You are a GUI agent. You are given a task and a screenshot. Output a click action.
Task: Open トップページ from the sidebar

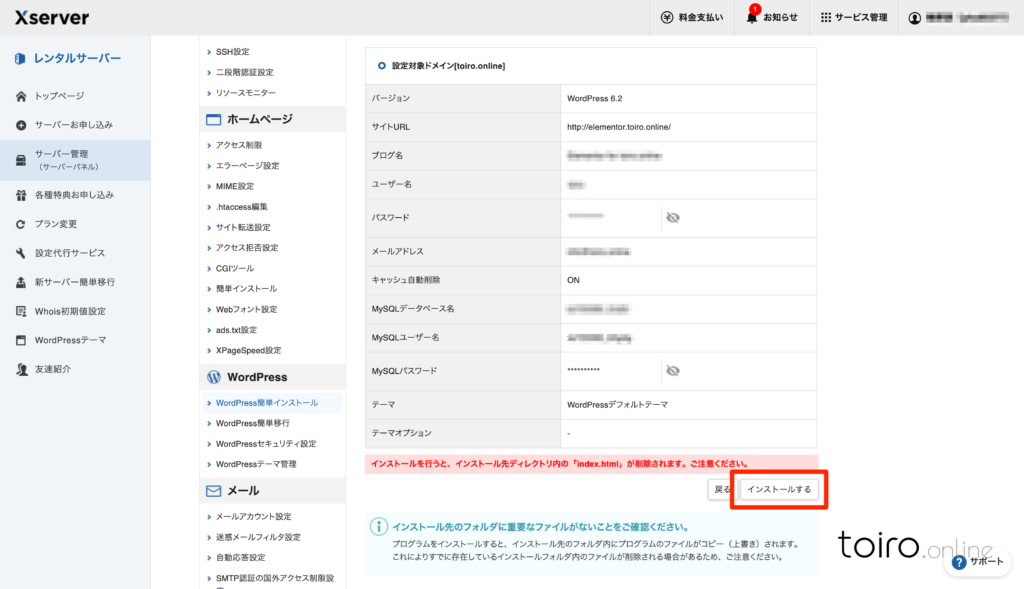[x=59, y=96]
